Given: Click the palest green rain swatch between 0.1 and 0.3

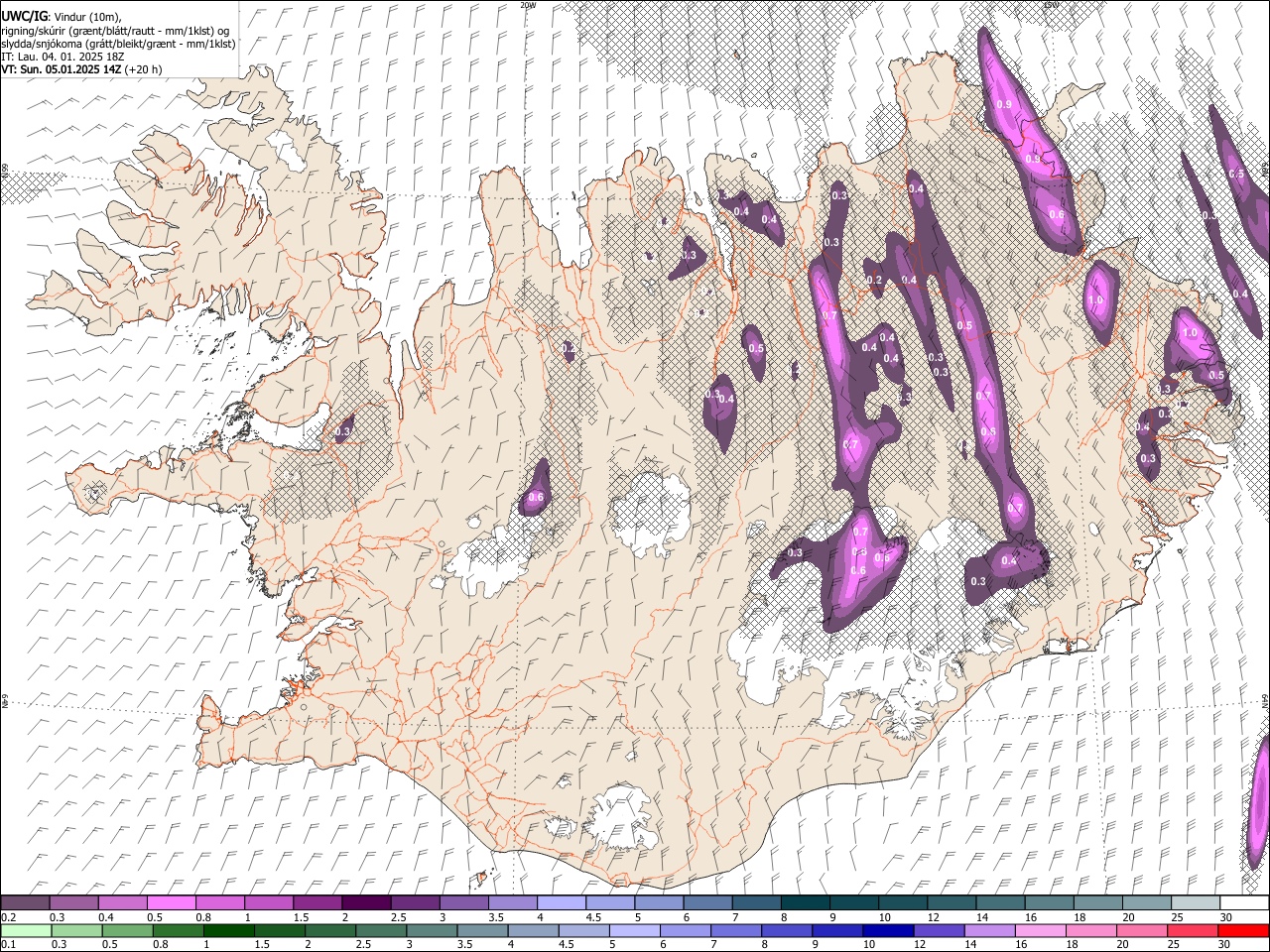Looking at the screenshot, I should coord(26,931).
